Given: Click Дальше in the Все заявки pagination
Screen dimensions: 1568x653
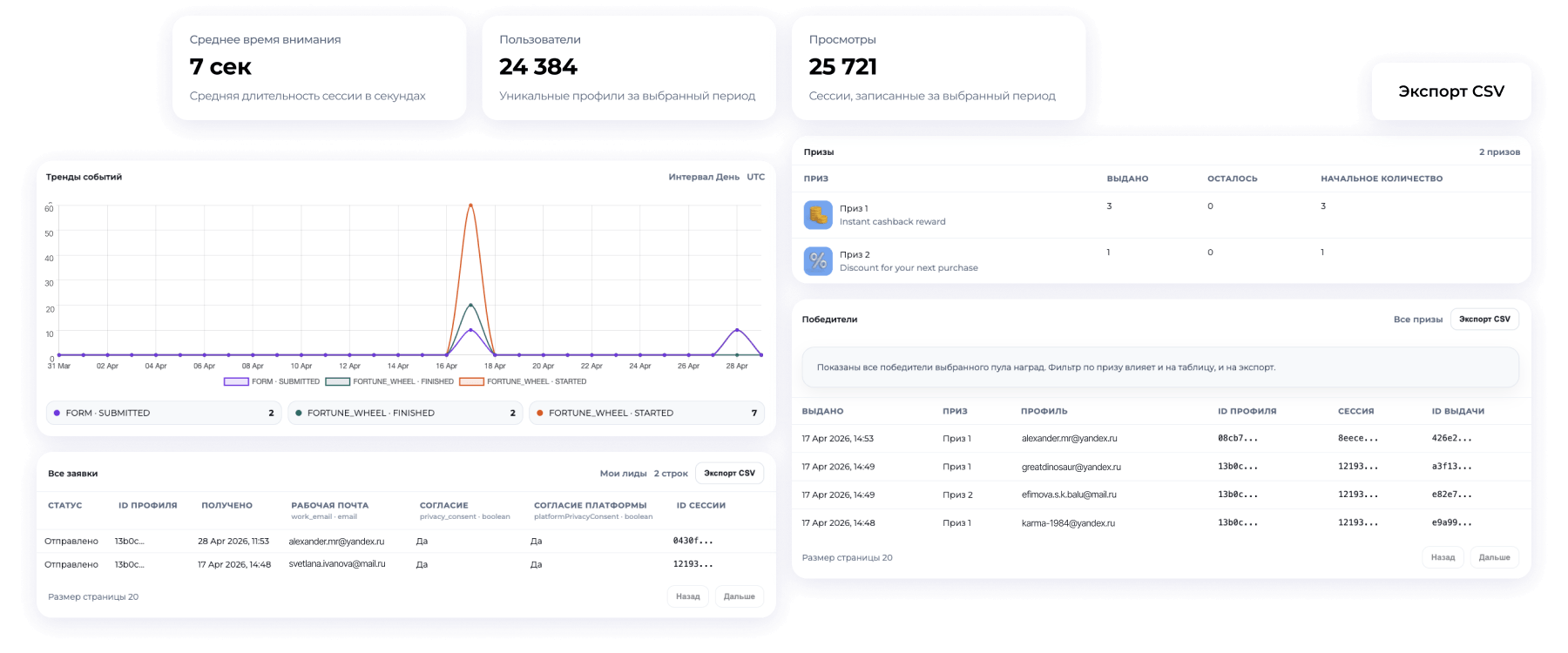Looking at the screenshot, I should point(739,596).
